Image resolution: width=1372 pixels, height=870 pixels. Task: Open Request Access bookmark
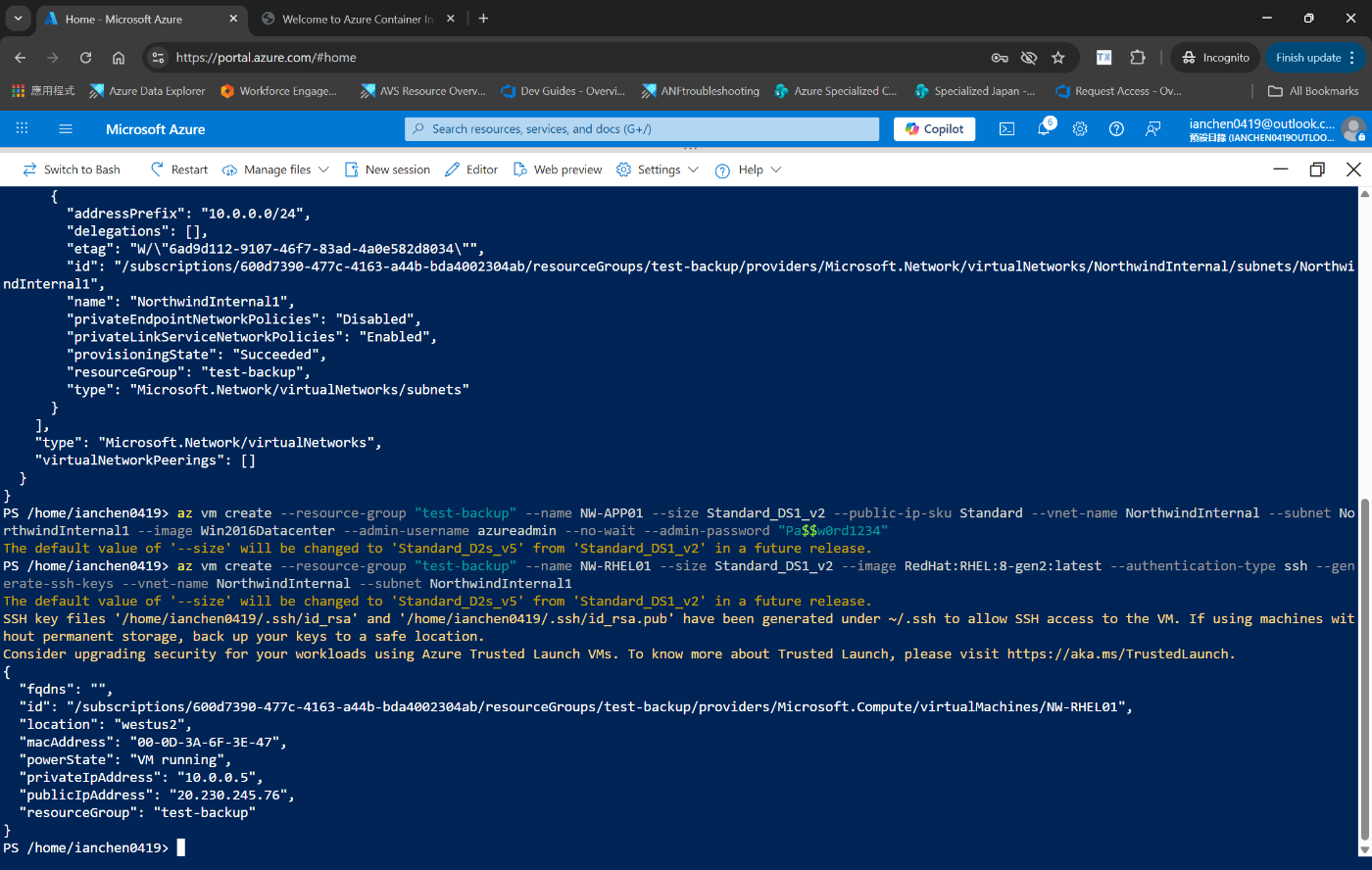pyautogui.click(x=1118, y=91)
